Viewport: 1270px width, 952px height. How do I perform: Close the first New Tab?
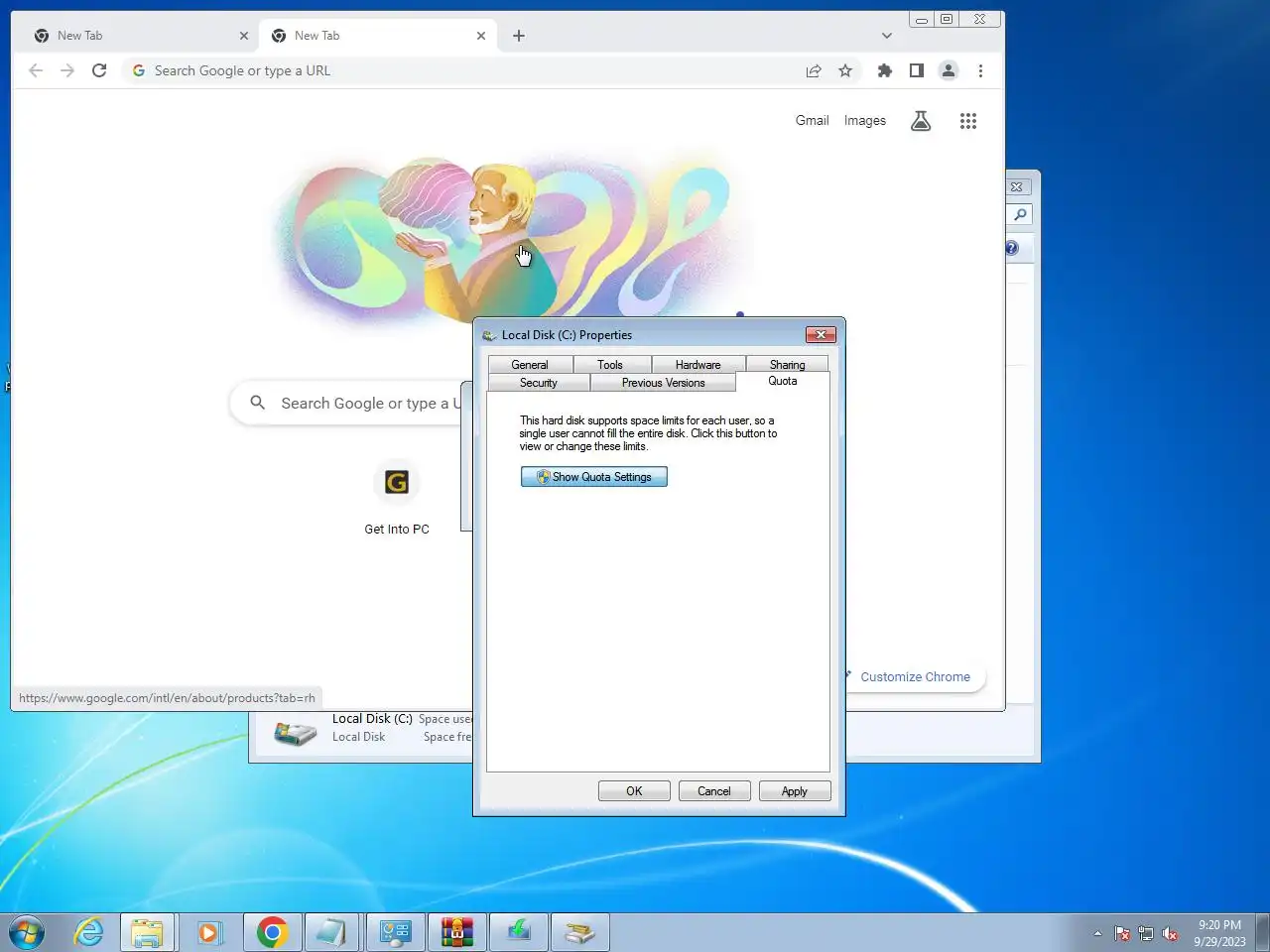pyautogui.click(x=244, y=36)
